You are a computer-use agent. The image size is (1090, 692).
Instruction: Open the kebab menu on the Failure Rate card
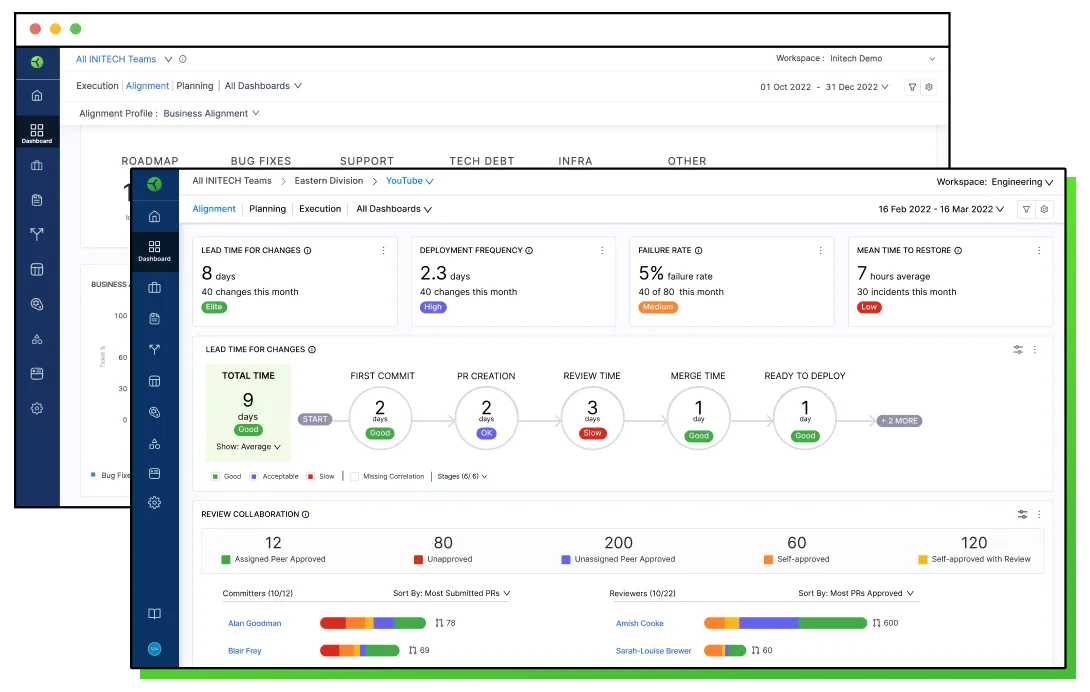(x=819, y=250)
